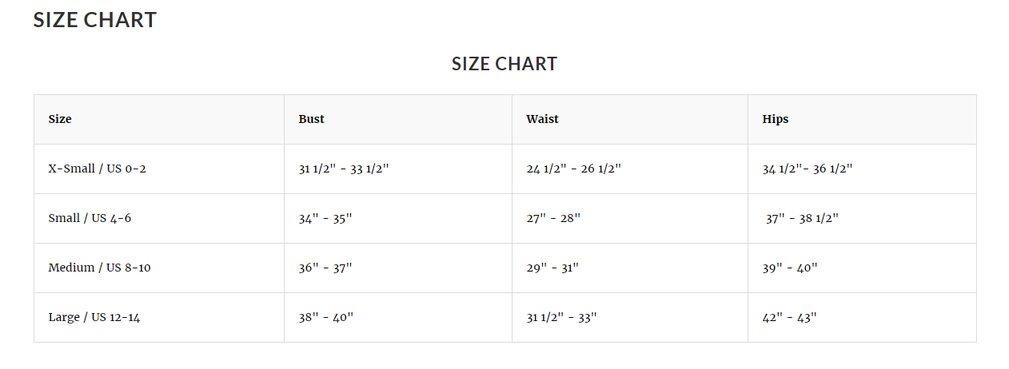The width and height of the screenshot is (1009, 369).
Task: Click the Medium / US 8-10 row label
Action: point(99,267)
